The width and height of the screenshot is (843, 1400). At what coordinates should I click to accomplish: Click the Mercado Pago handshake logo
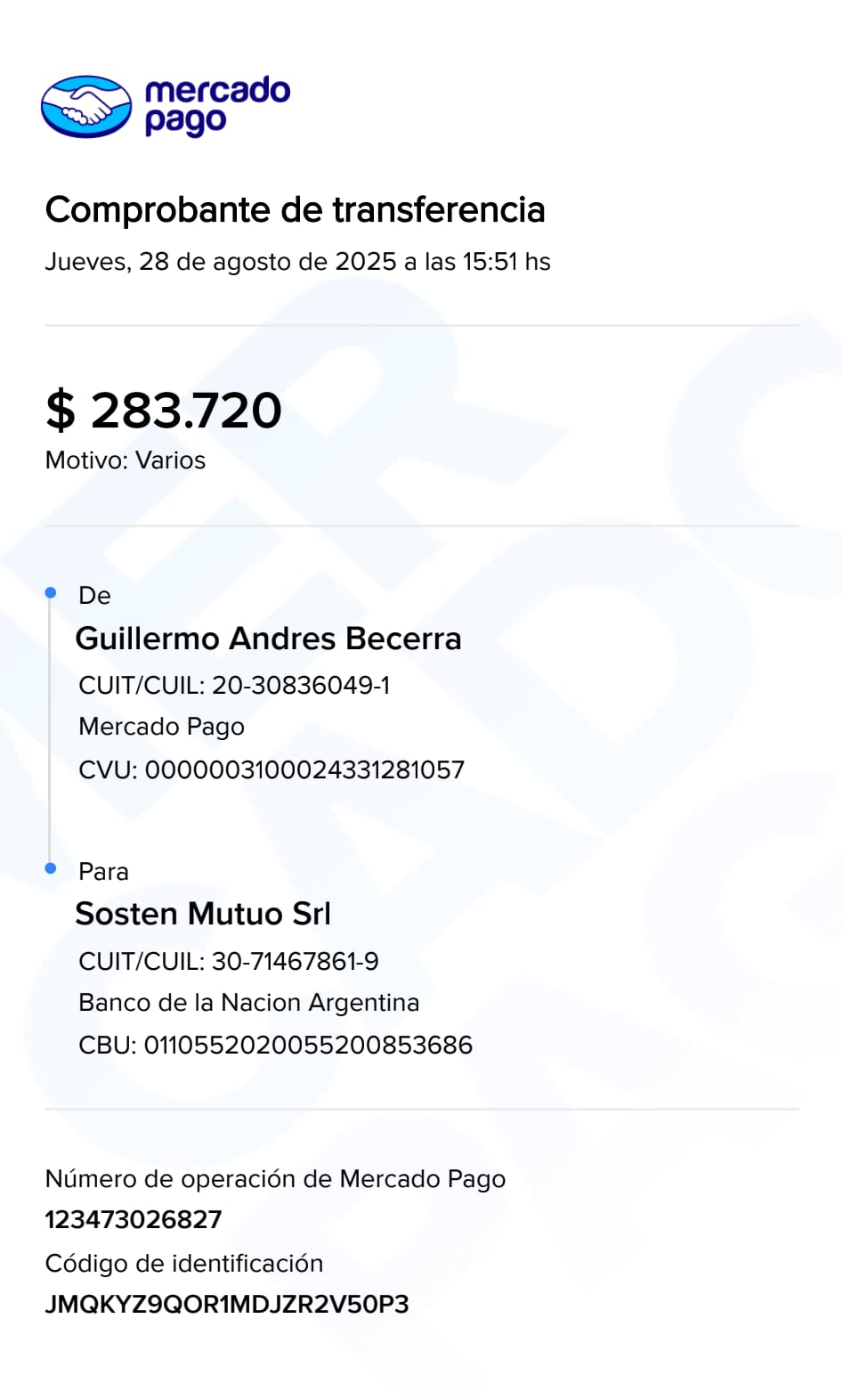coord(86,107)
